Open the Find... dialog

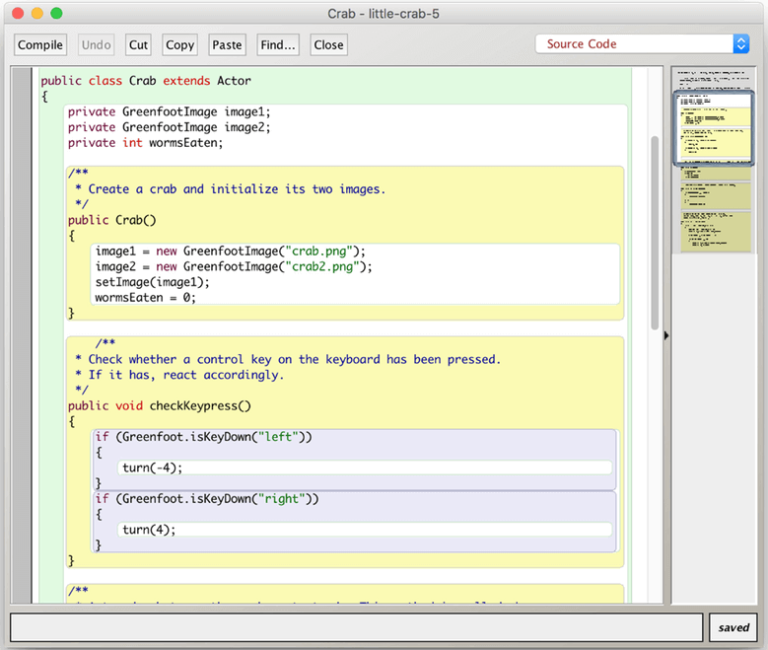click(x=277, y=45)
